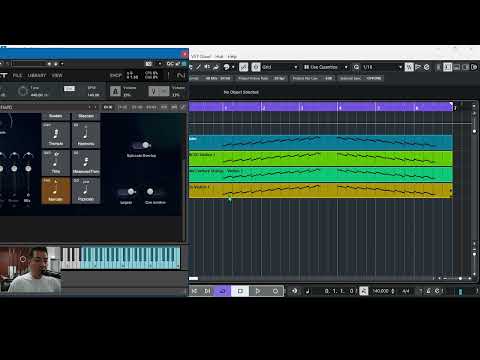Click the iterative quantize icon before 1/16
Viewport: 480px width, 360px height.
356,67
